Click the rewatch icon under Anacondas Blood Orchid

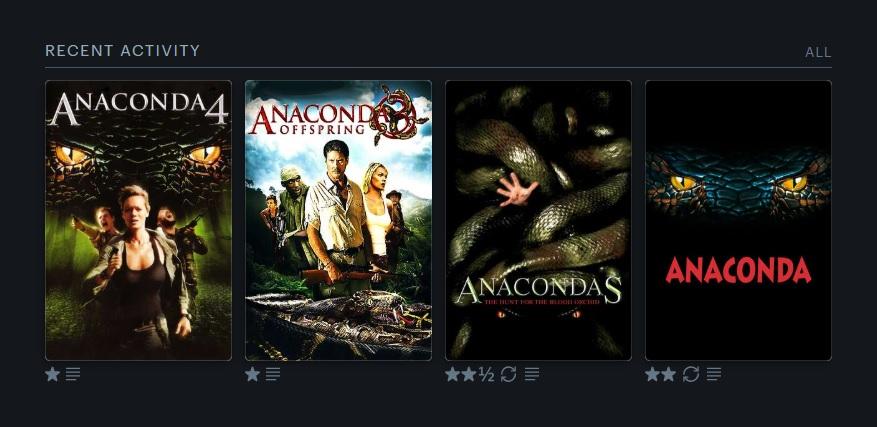(x=508, y=374)
